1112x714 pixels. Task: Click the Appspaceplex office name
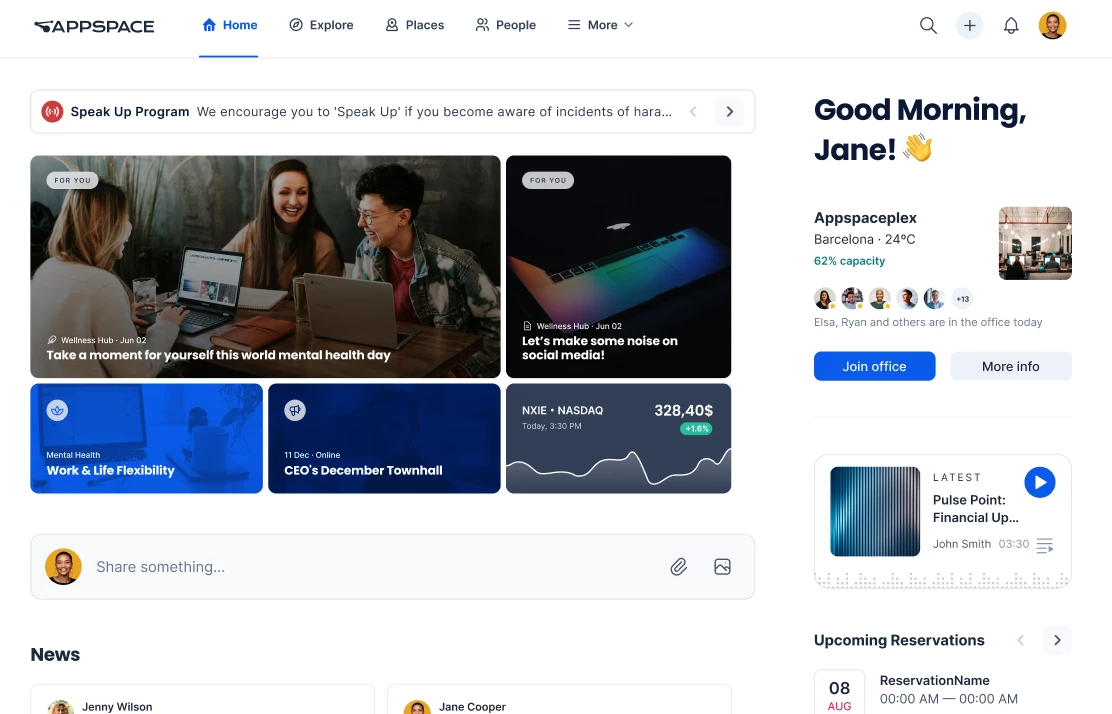click(x=865, y=218)
